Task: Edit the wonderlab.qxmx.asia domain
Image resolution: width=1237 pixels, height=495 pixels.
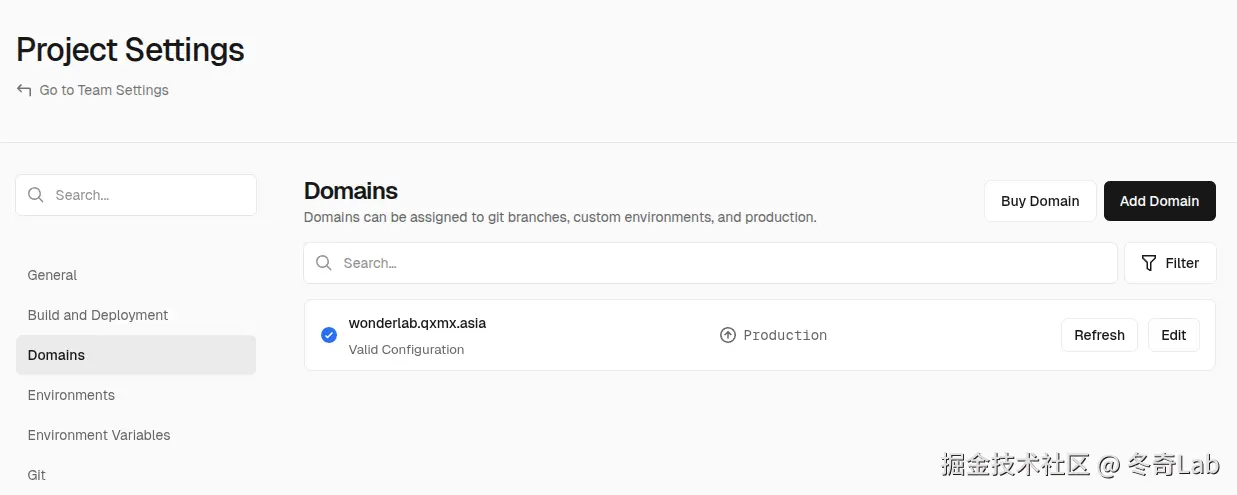Action: pyautogui.click(x=1173, y=335)
